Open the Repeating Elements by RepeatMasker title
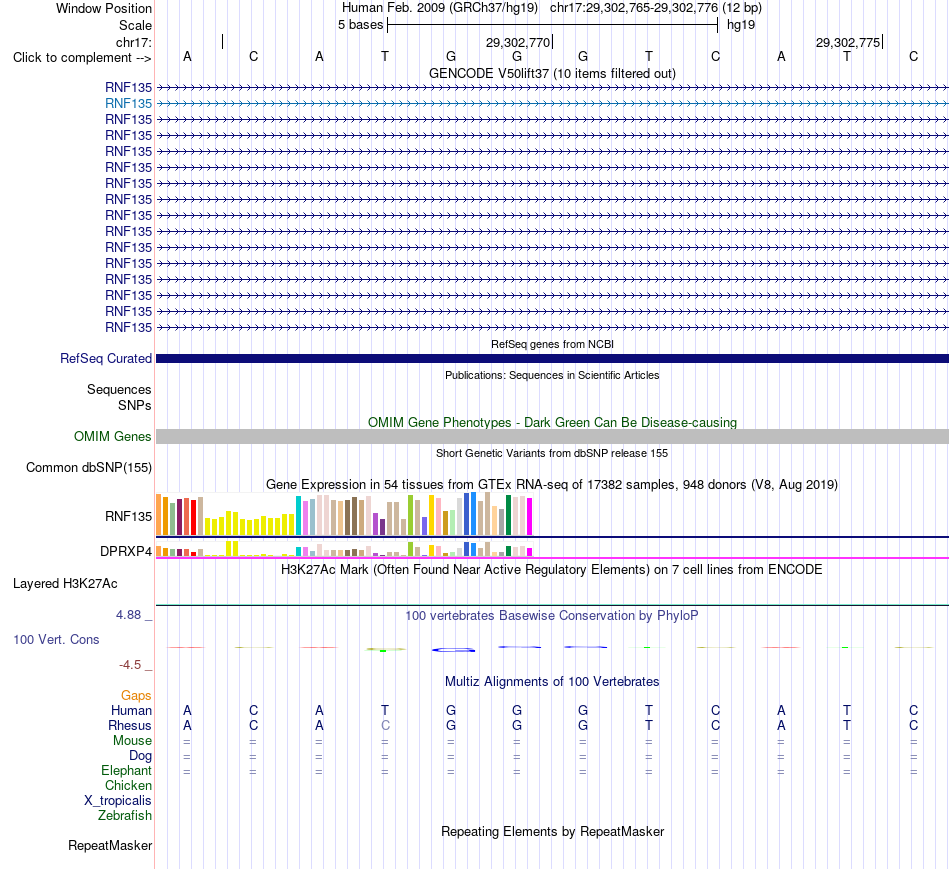 click(x=552, y=831)
